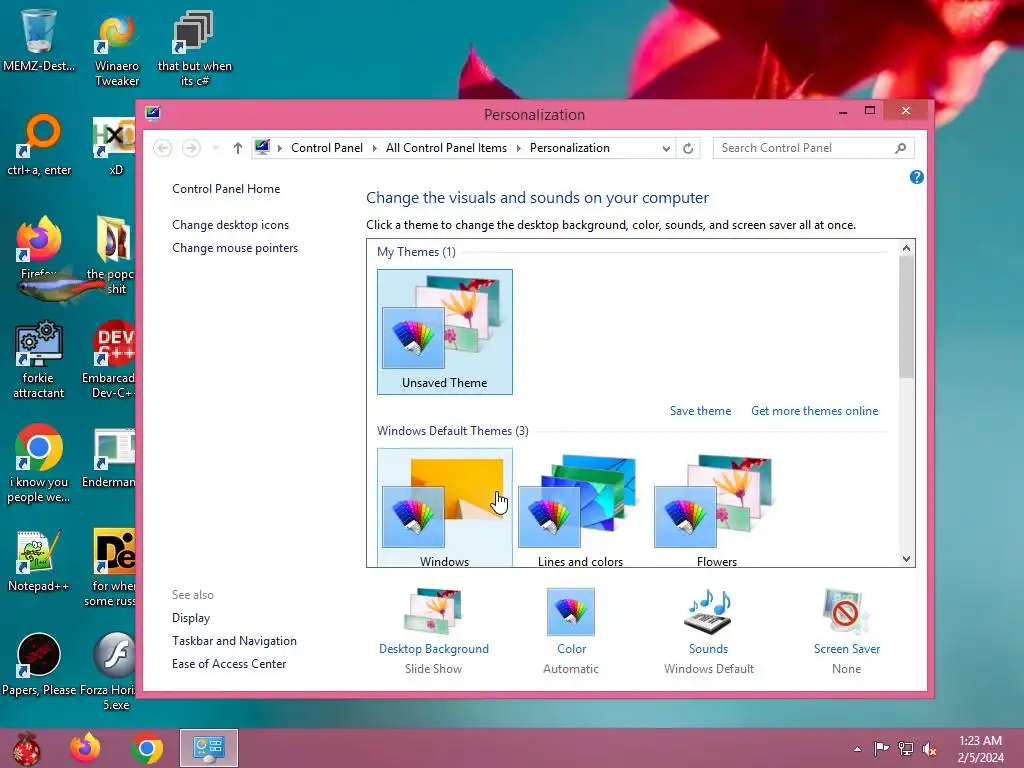The width and height of the screenshot is (1024, 768).
Task: Apply the Windows default theme
Action: (x=445, y=507)
